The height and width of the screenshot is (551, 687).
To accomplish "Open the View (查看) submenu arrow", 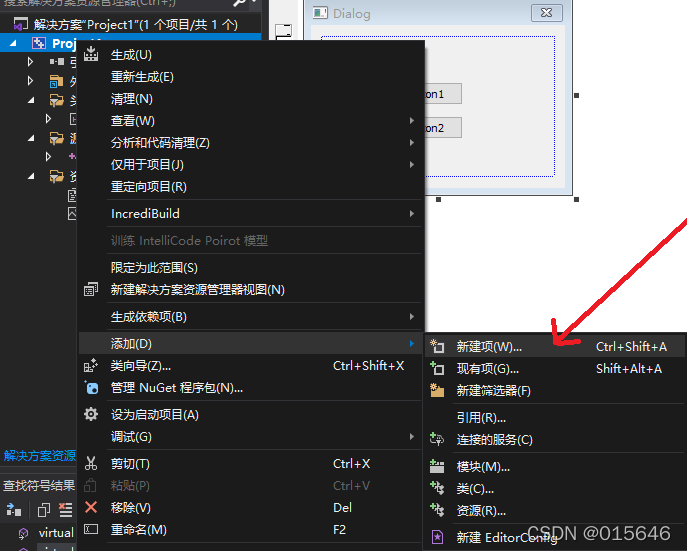I will click(411, 120).
